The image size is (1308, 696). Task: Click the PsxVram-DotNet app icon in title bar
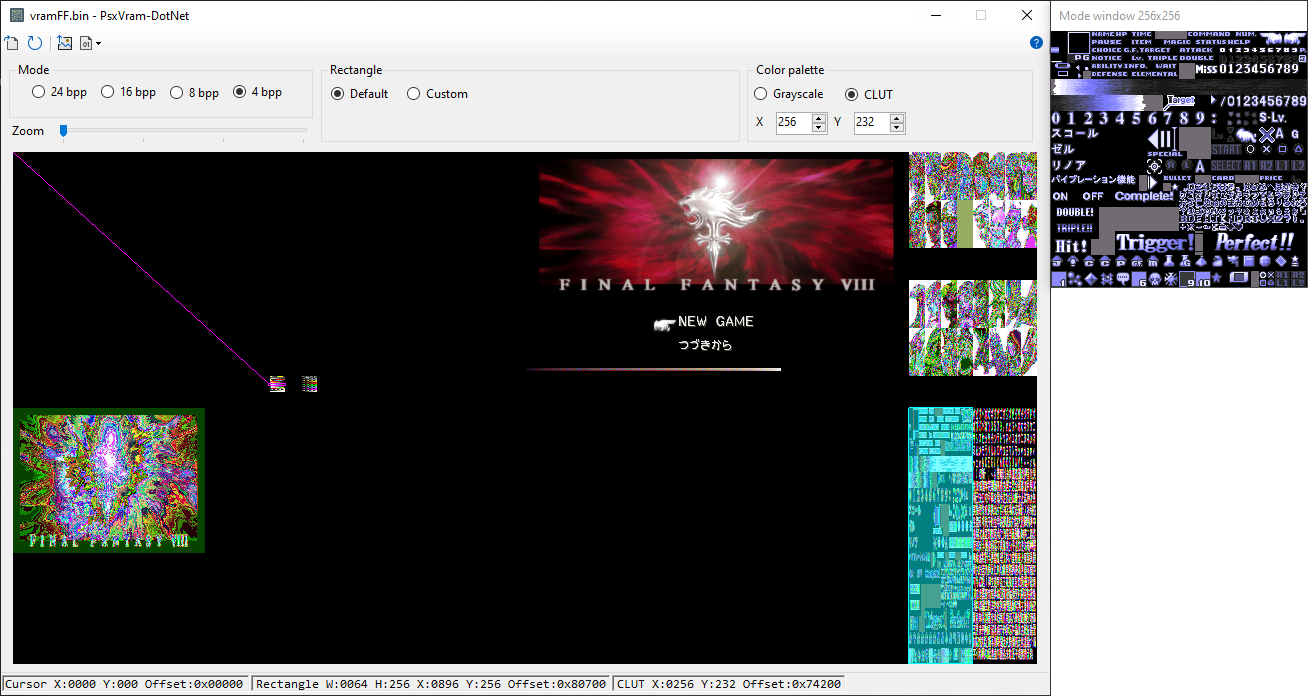tap(16, 15)
